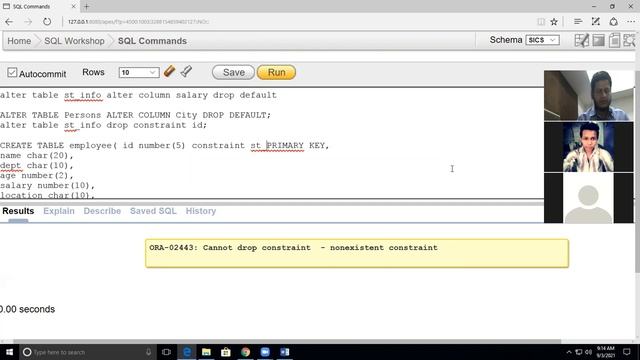
Task: Click the top participant video thumbnail
Action: (589, 96)
